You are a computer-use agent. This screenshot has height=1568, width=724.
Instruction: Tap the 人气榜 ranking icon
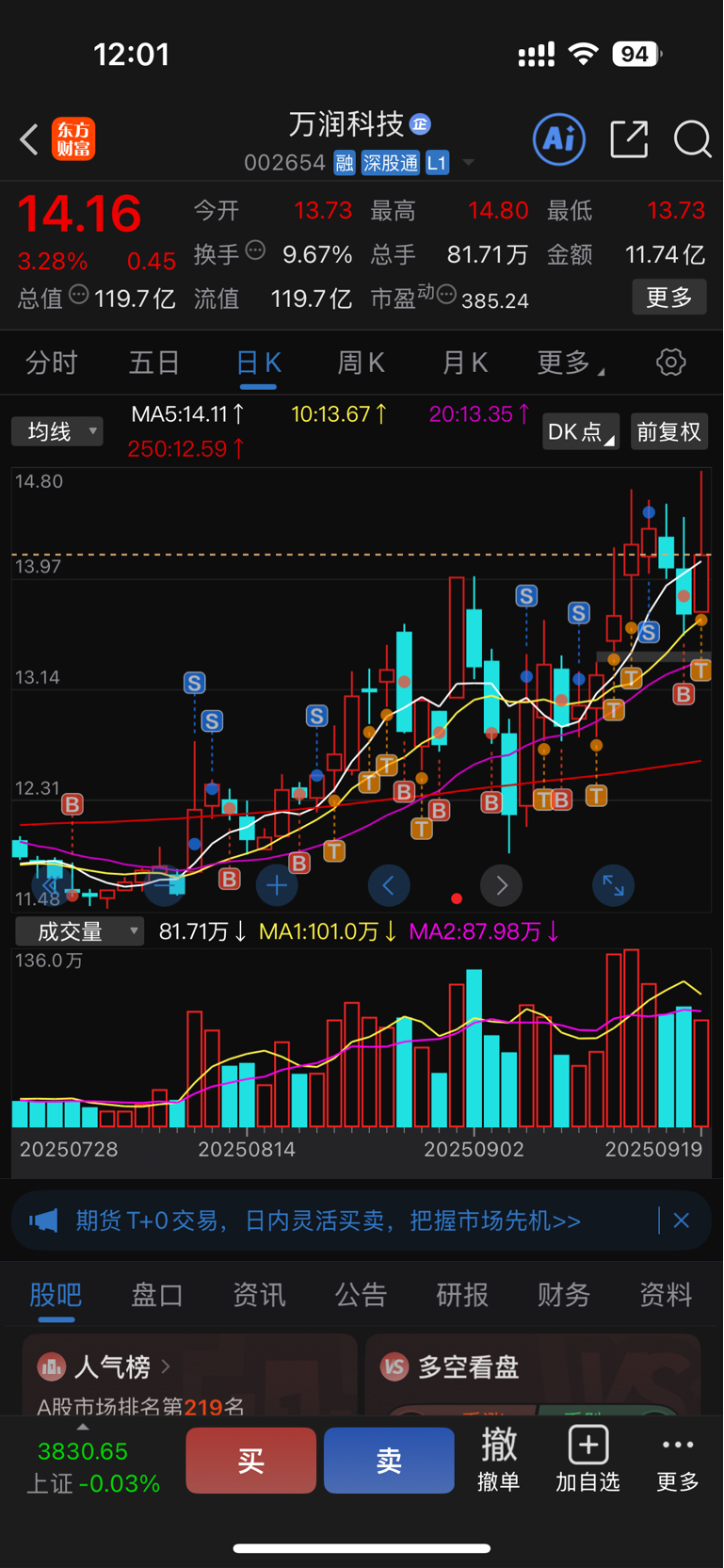coord(52,1366)
